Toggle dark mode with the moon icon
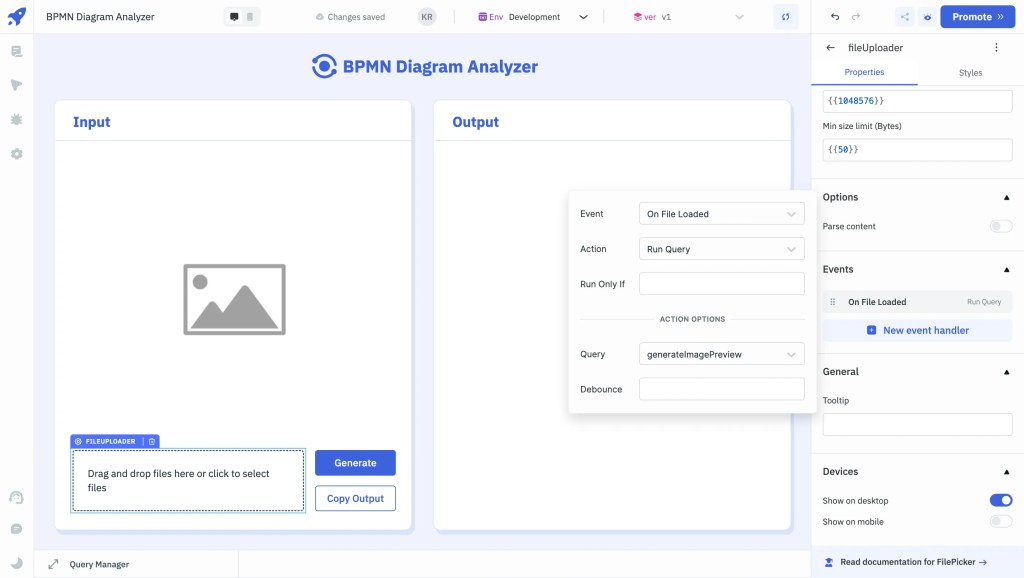 (x=16, y=562)
